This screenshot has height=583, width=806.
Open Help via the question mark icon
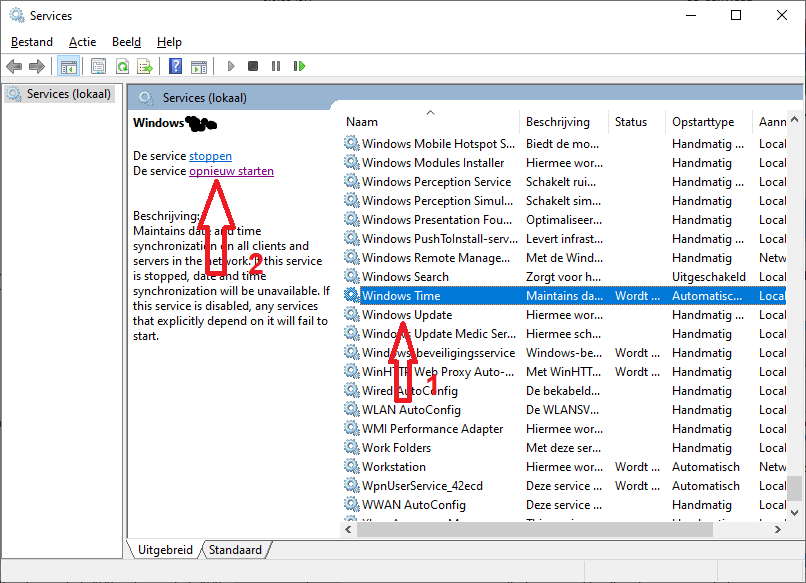click(x=175, y=66)
